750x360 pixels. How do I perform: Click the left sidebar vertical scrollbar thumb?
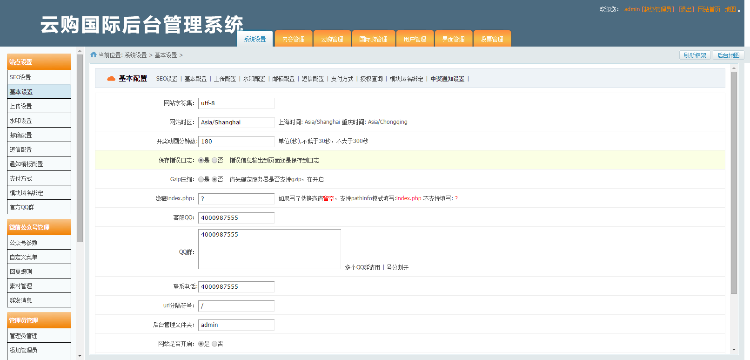[x=80, y=148]
